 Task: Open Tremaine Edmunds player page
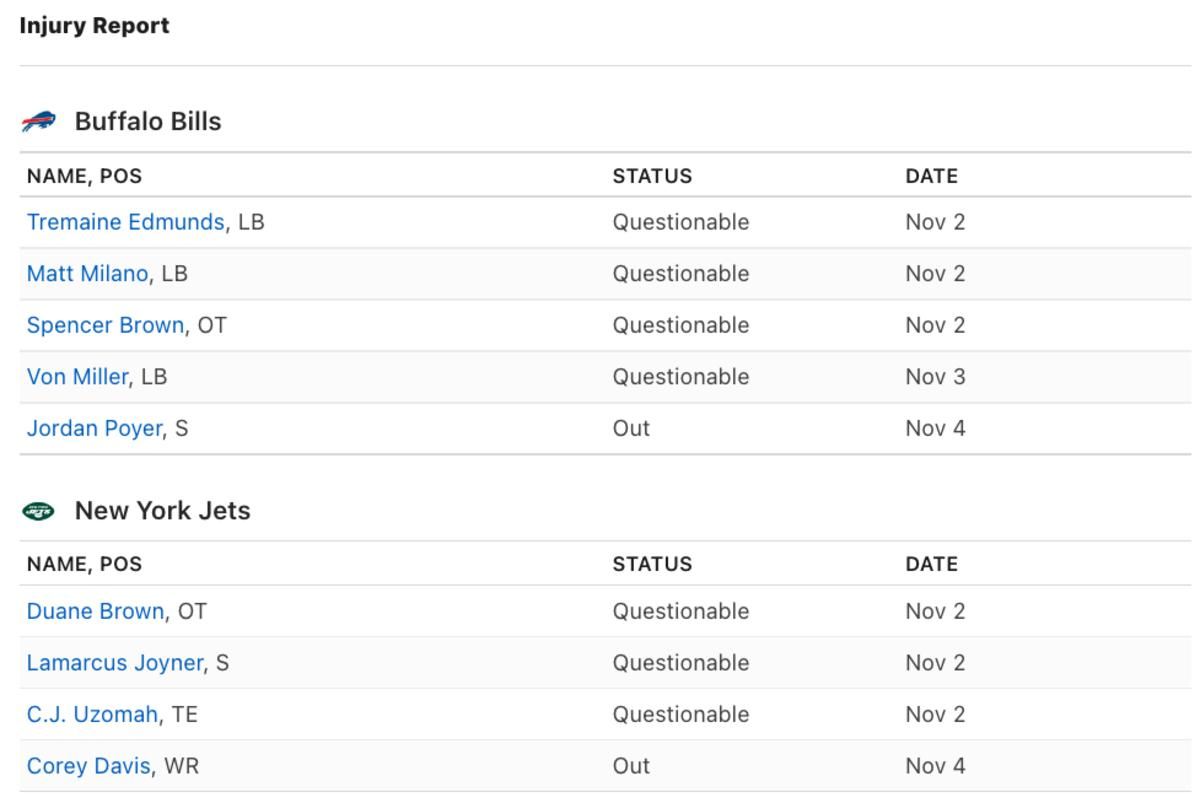point(125,222)
